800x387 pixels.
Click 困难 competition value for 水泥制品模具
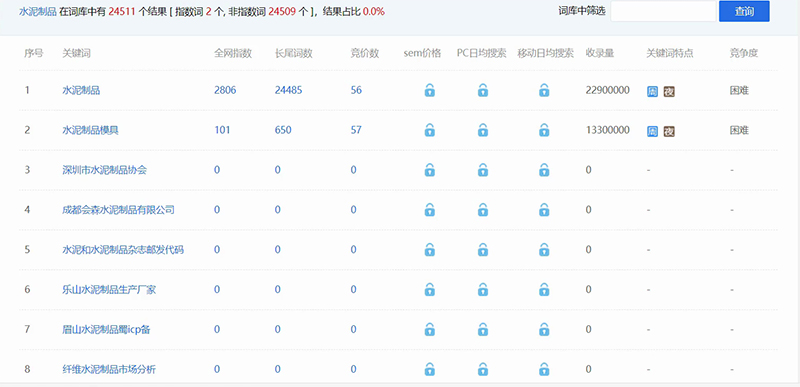point(739,130)
